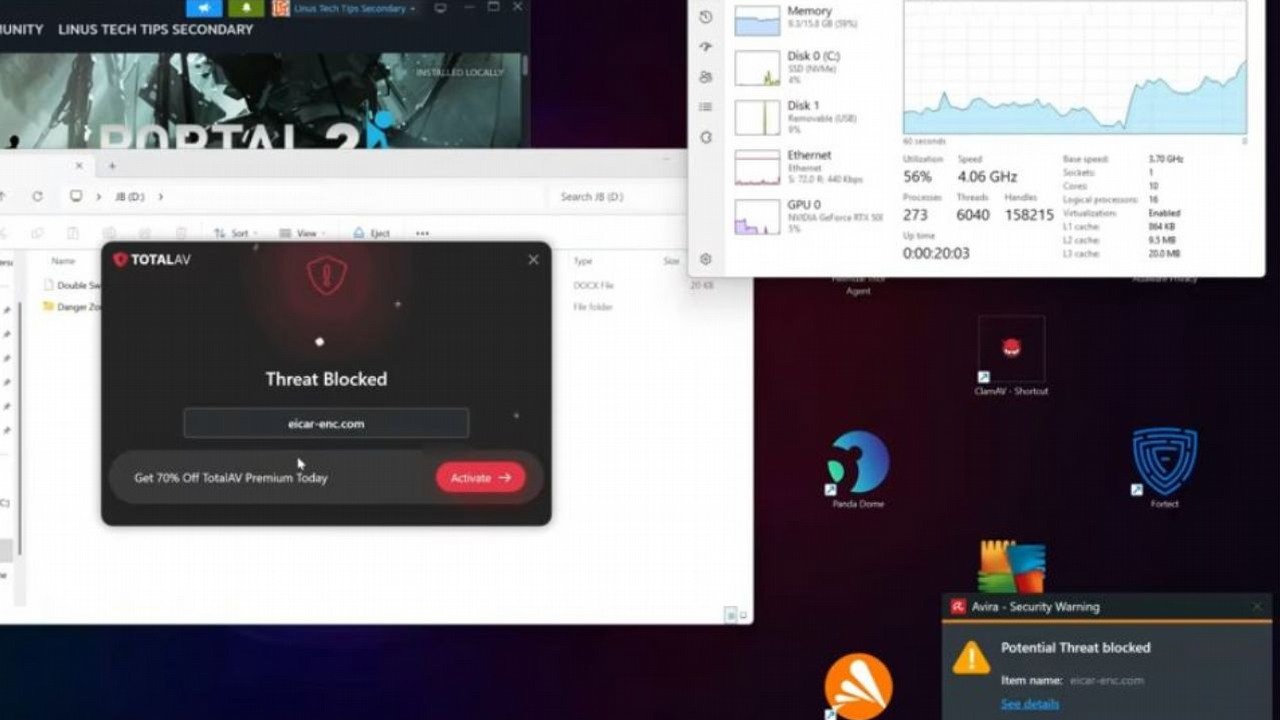Click the Steam announcements megaphone icon
Image resolution: width=1280 pixels, height=720 pixels.
(204, 9)
